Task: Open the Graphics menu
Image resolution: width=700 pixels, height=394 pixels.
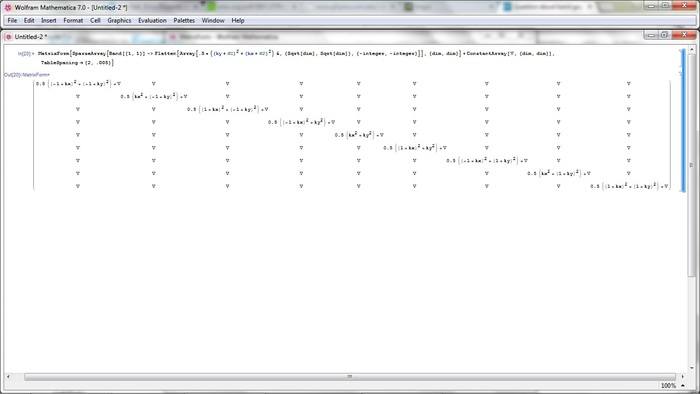Action: click(x=119, y=21)
